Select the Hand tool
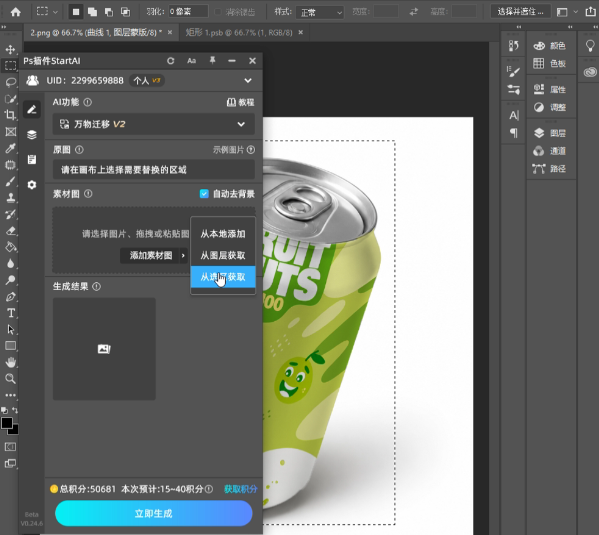Screen dimensions: 599x535 tap(10, 362)
